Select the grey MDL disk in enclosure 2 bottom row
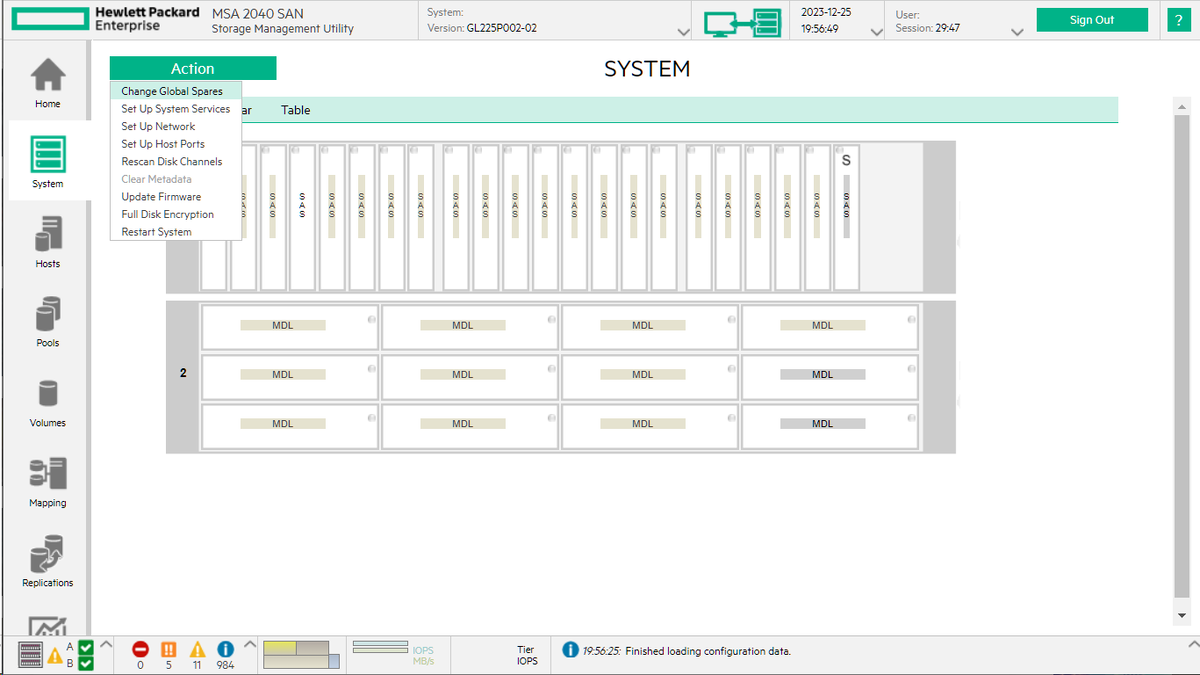Viewport: 1200px width, 675px height. 829,427
